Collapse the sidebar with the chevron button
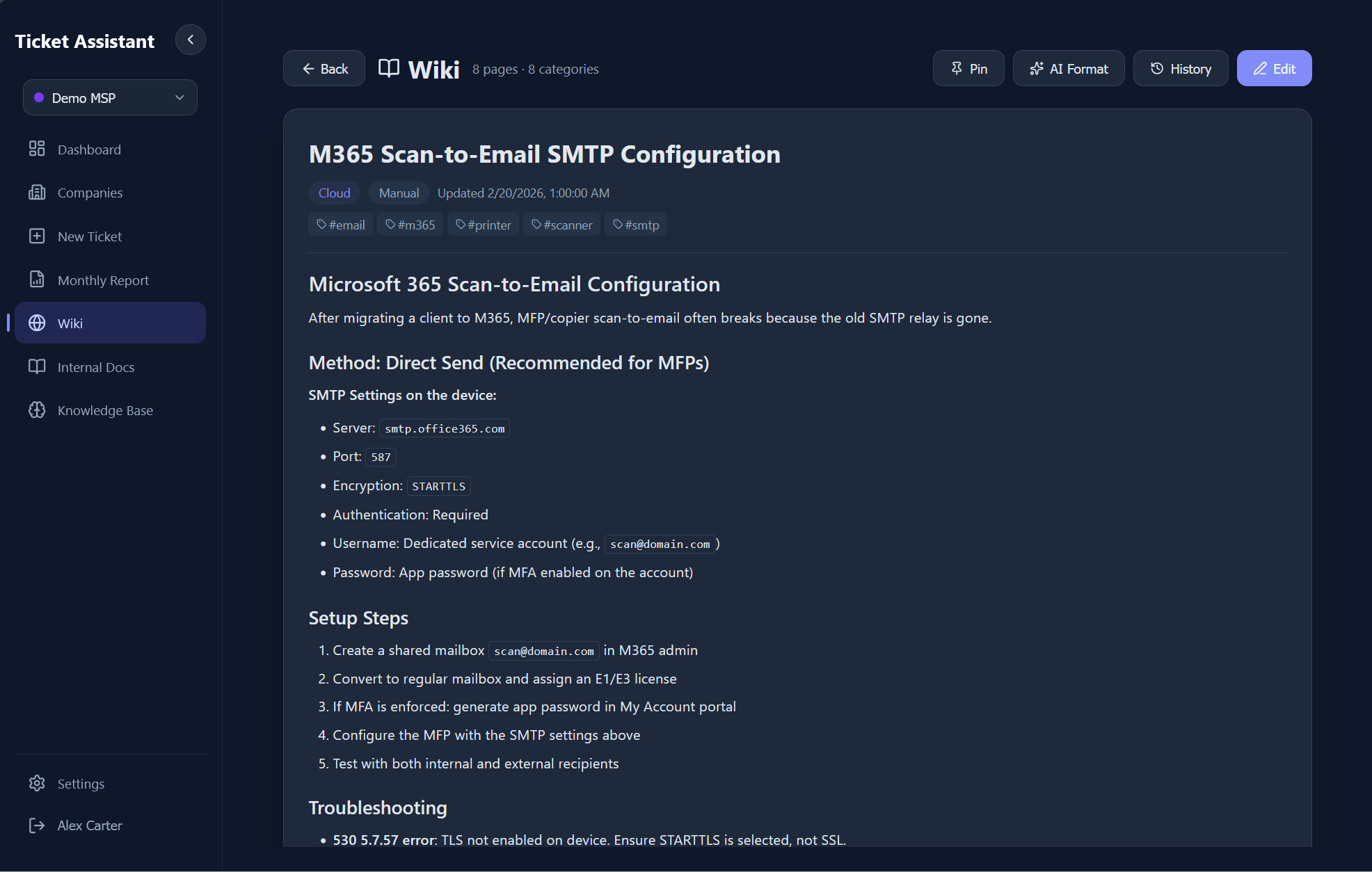 click(x=190, y=40)
